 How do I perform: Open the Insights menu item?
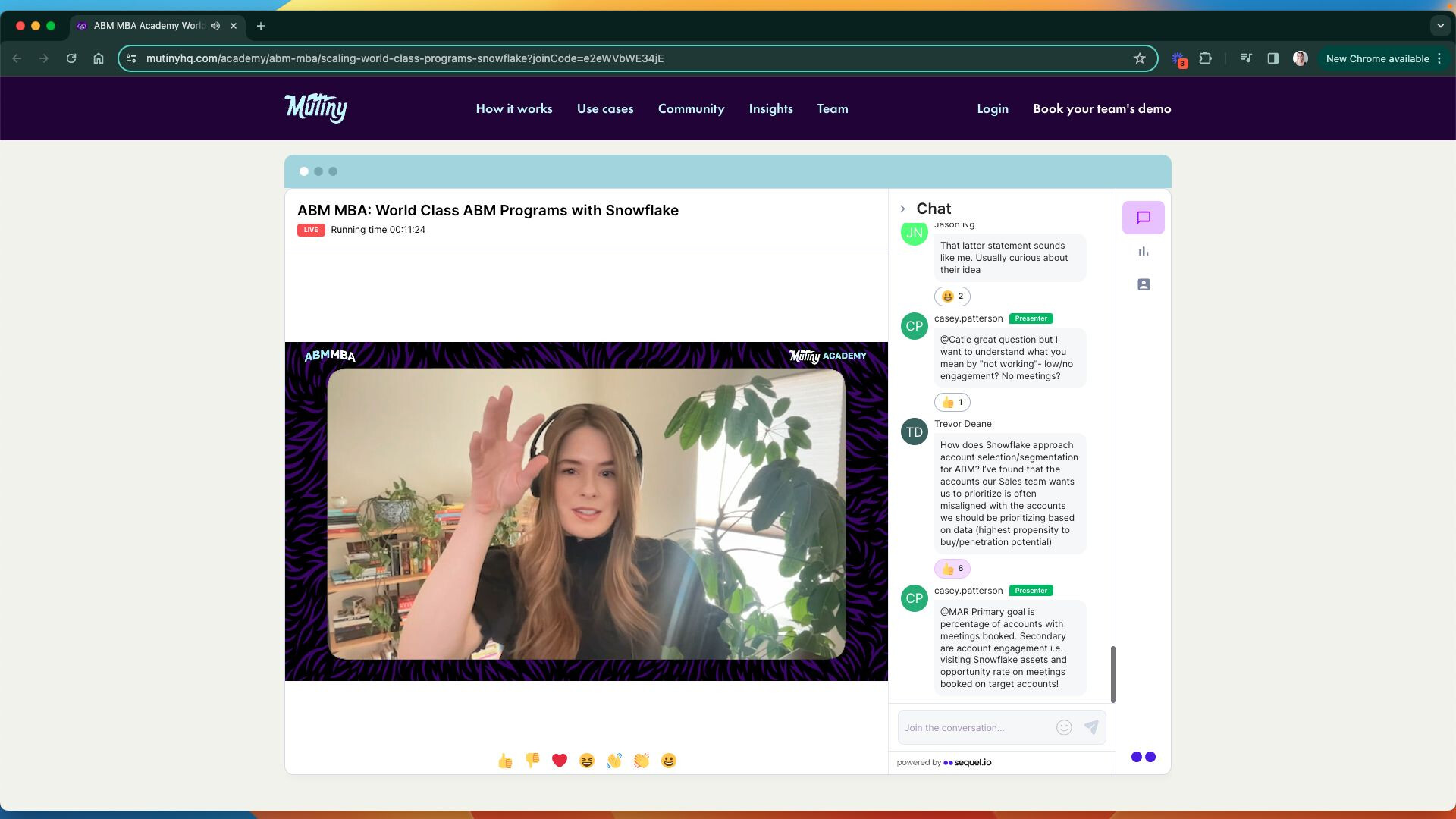point(770,108)
